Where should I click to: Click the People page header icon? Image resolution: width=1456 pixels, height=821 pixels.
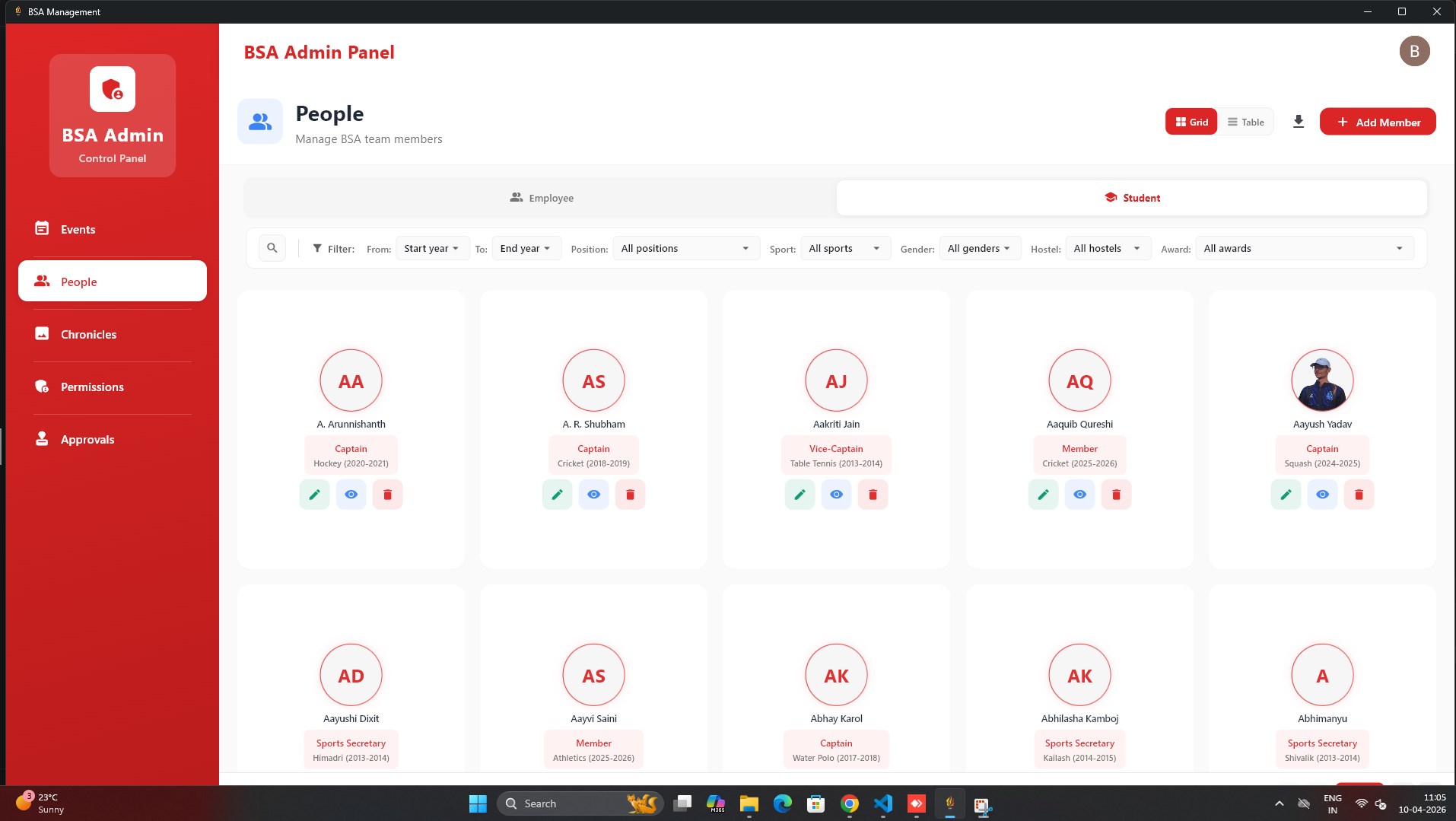(x=260, y=121)
